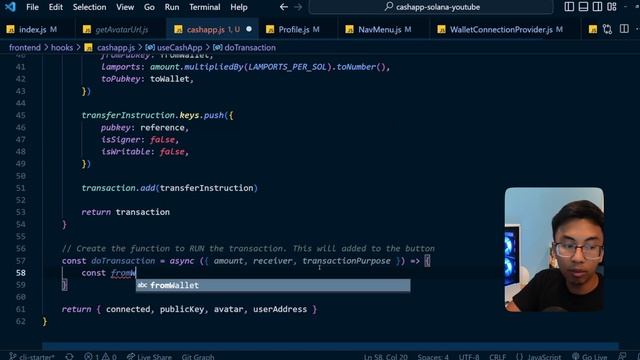
Task: Accept the fromWallet autocomplete suggestion
Action: point(273,285)
